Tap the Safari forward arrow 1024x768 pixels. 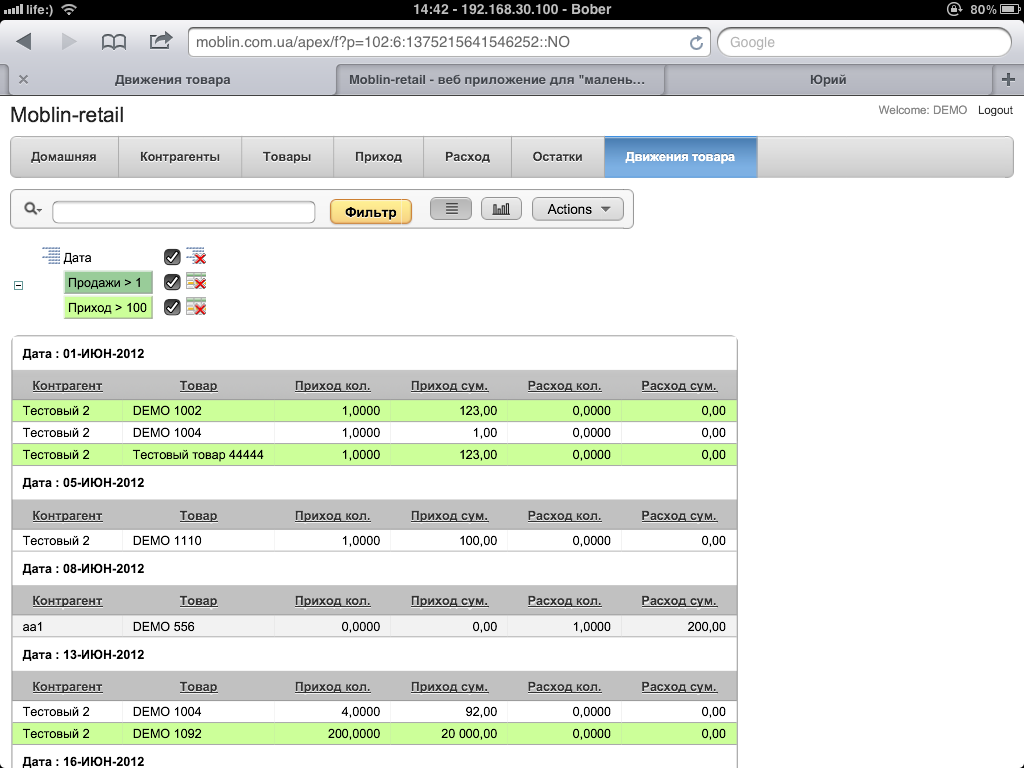pos(69,42)
